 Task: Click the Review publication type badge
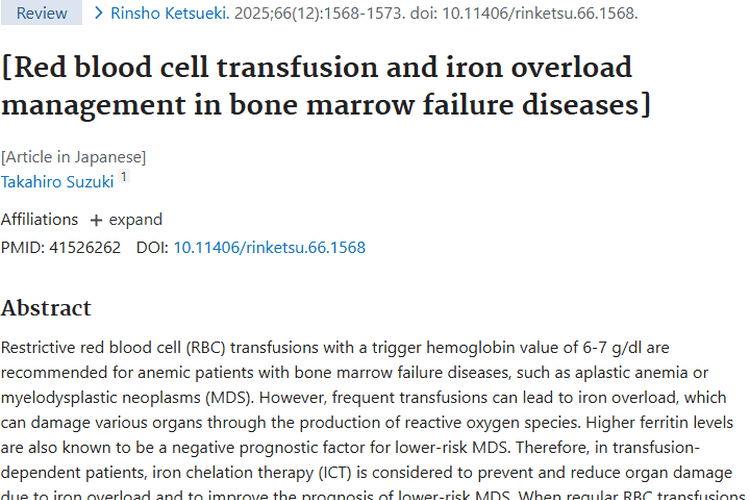pyautogui.click(x=42, y=13)
